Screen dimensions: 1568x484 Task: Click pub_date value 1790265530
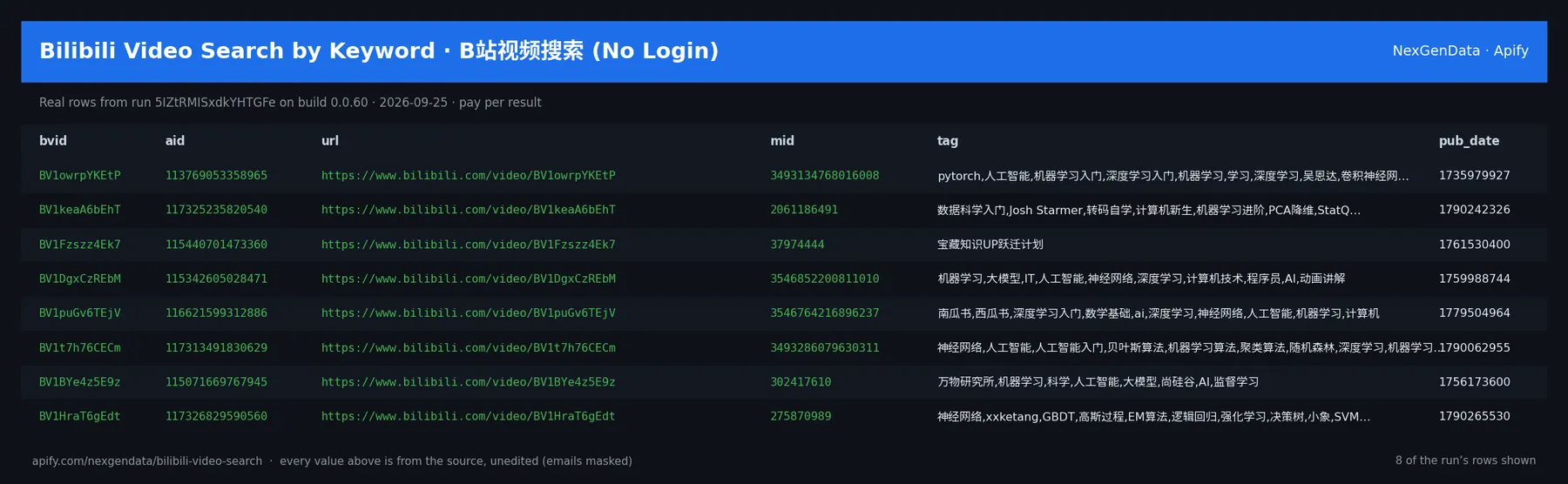(x=1475, y=416)
